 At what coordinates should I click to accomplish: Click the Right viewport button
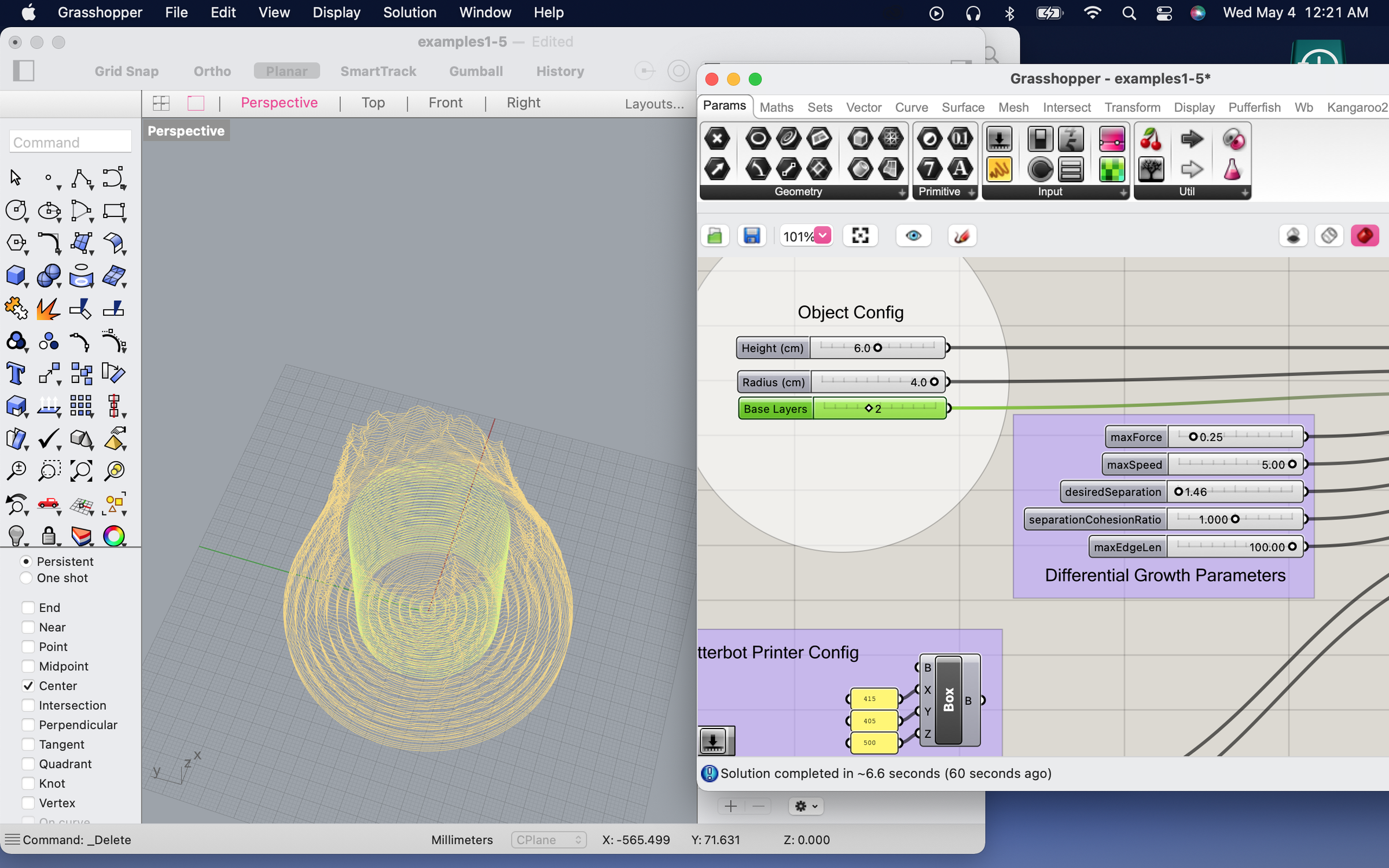(x=523, y=102)
